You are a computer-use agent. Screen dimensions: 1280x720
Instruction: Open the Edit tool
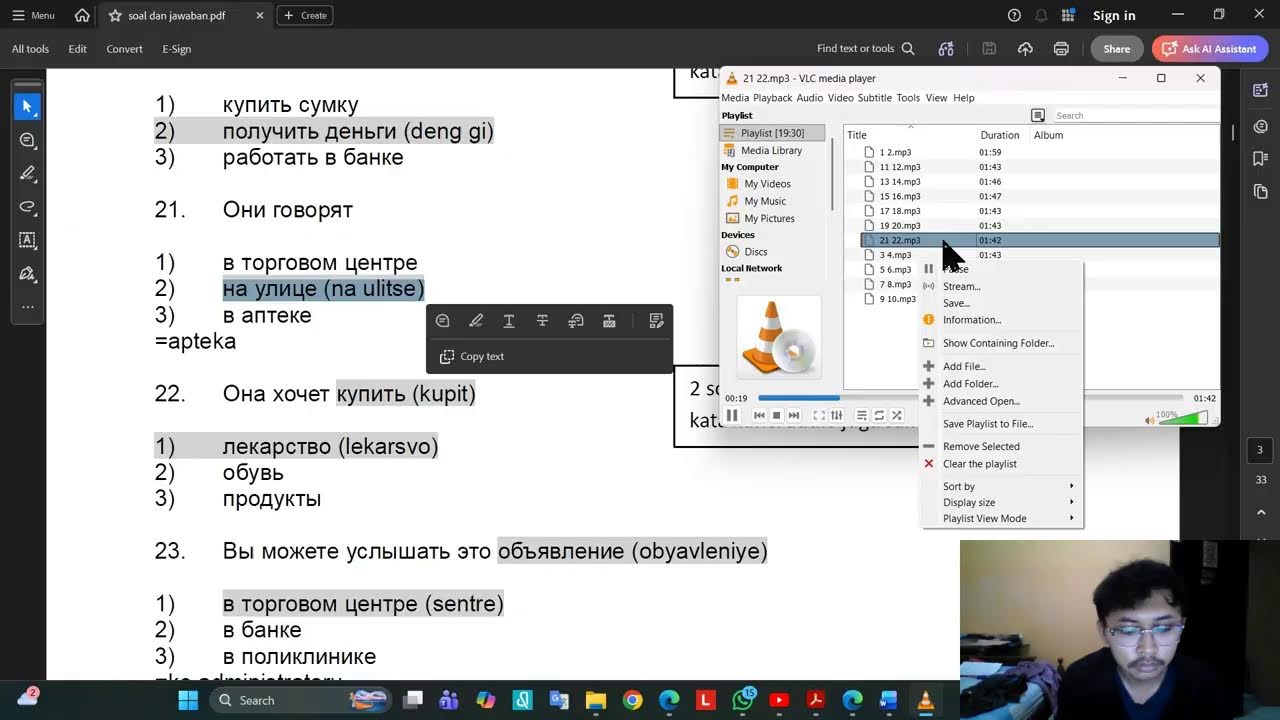tap(77, 49)
